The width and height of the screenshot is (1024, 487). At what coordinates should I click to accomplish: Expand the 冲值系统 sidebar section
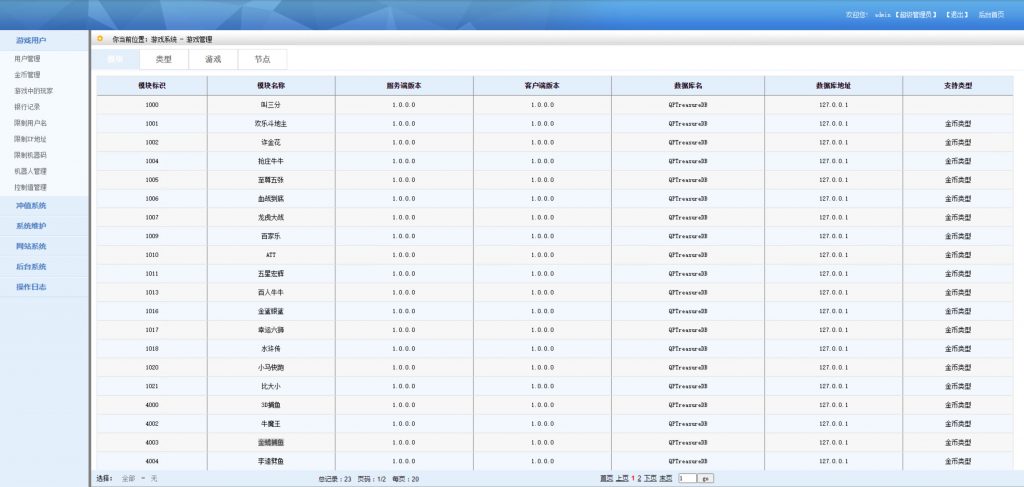(31, 206)
